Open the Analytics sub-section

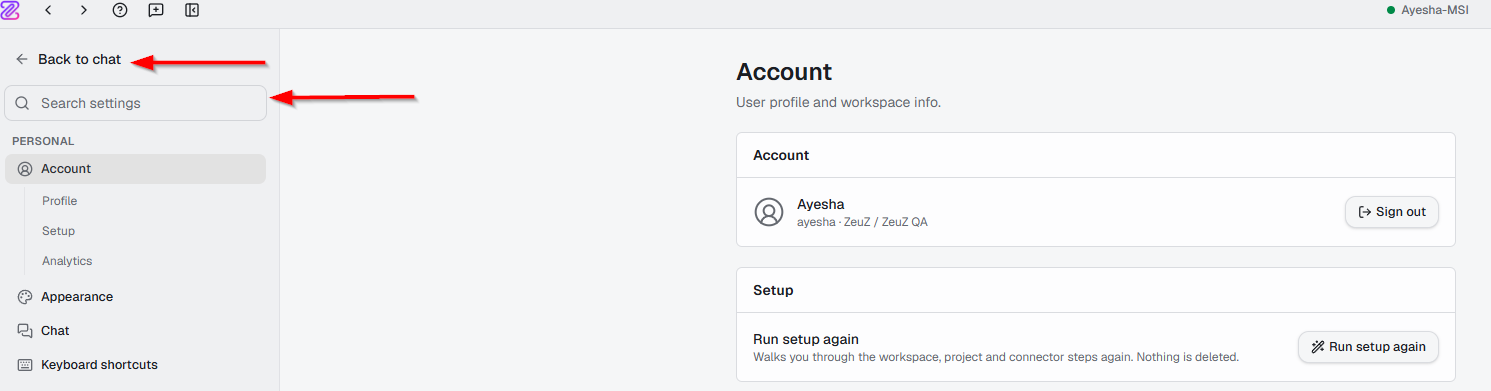tap(67, 261)
